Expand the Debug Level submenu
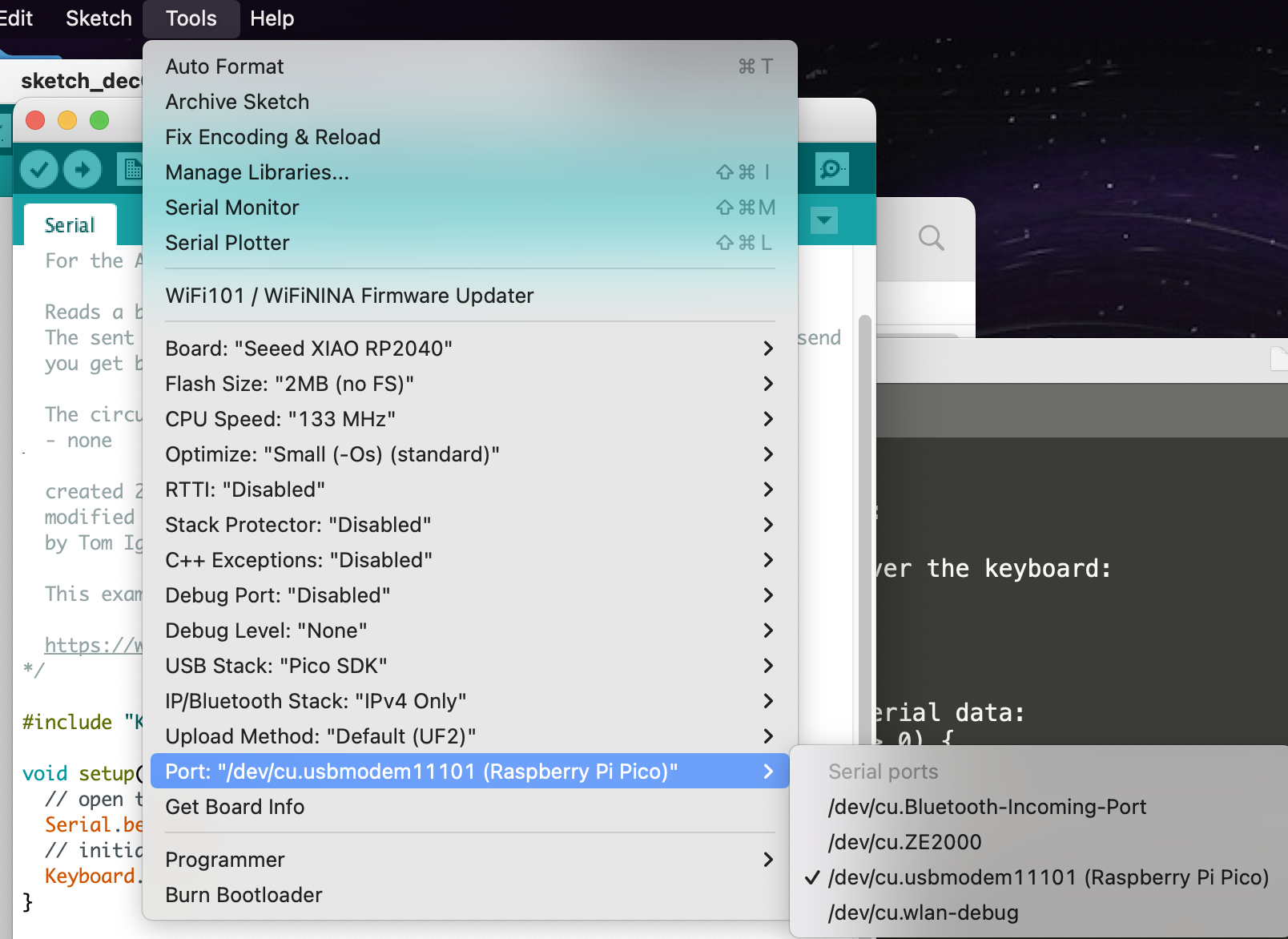The image size is (1288, 939). click(x=469, y=631)
